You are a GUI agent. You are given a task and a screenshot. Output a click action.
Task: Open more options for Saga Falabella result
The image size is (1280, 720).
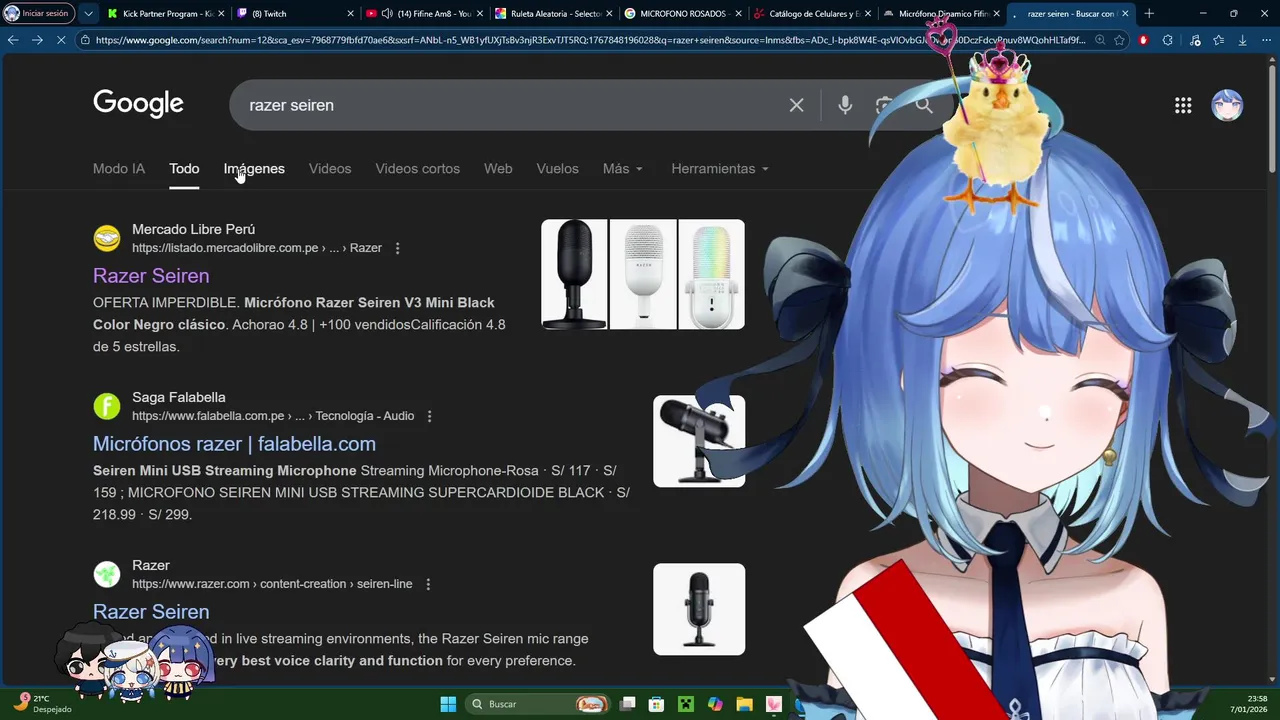[429, 416]
